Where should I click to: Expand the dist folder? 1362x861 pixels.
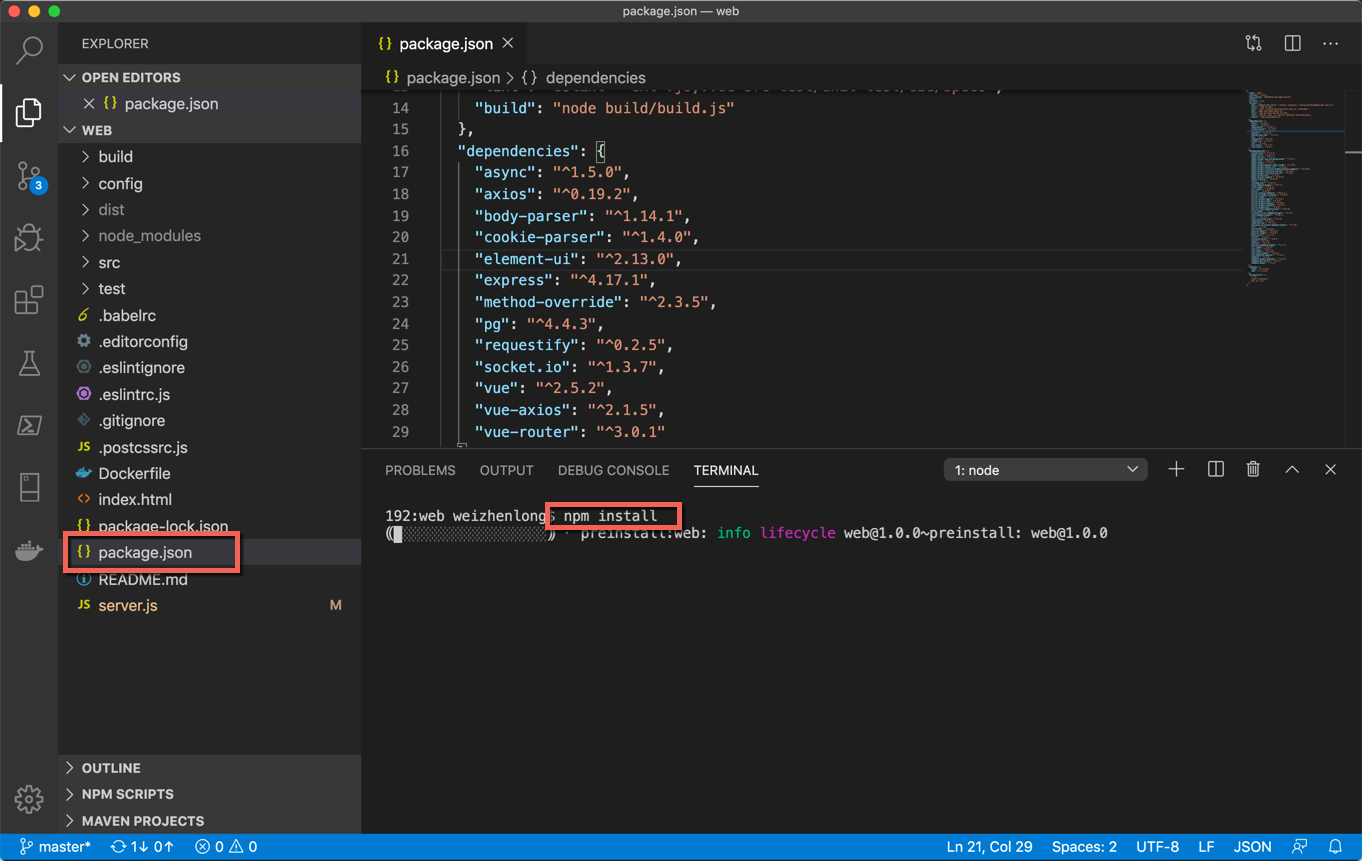210,209
